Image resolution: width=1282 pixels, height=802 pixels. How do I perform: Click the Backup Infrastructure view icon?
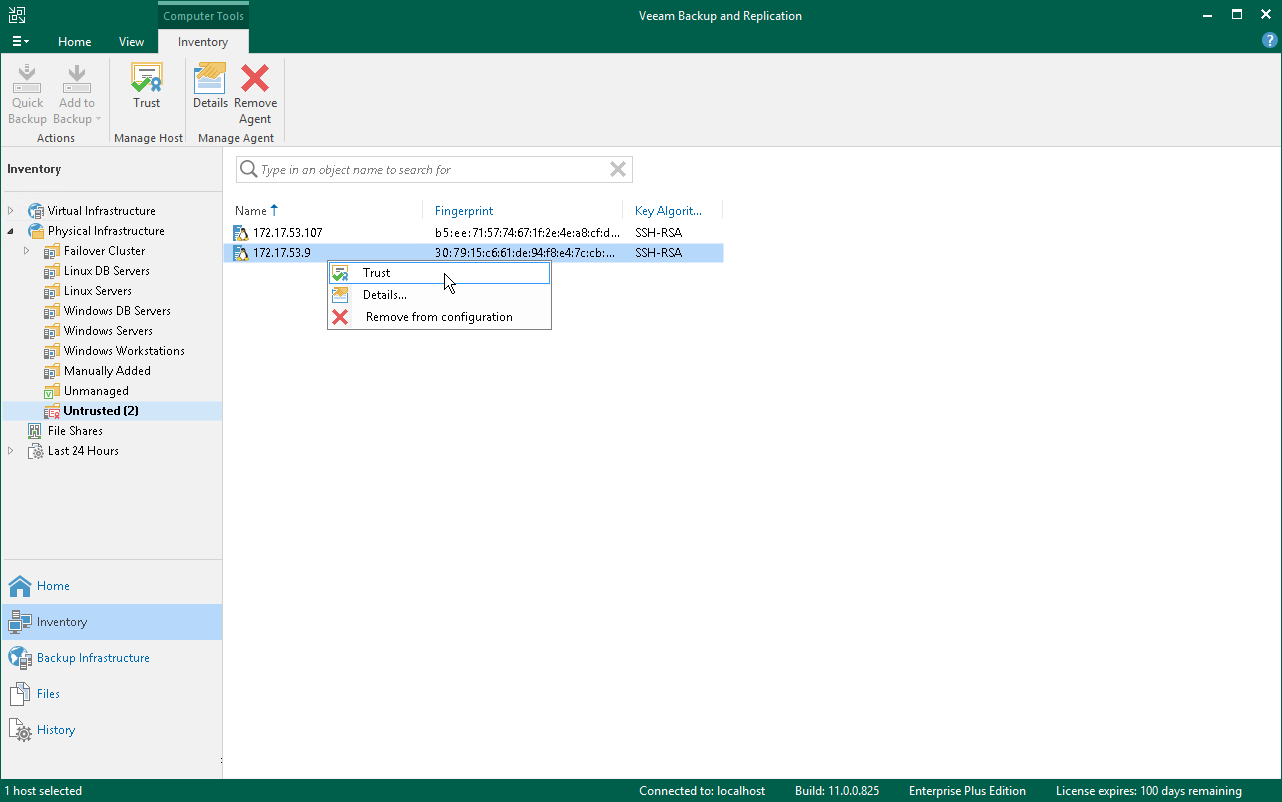coord(20,658)
